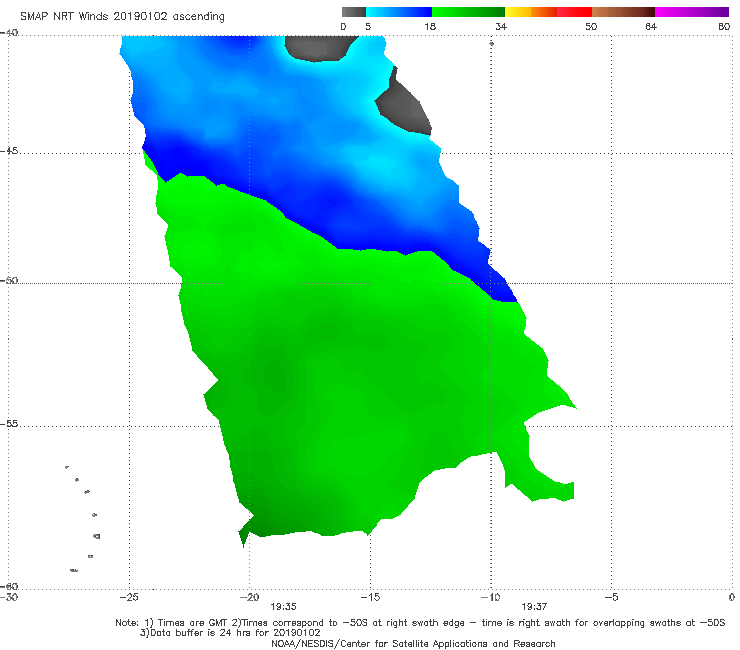The height and width of the screenshot is (650, 740).
Task: Click the note line '3)Data buffer is 24 hrs'
Action: (x=230, y=633)
